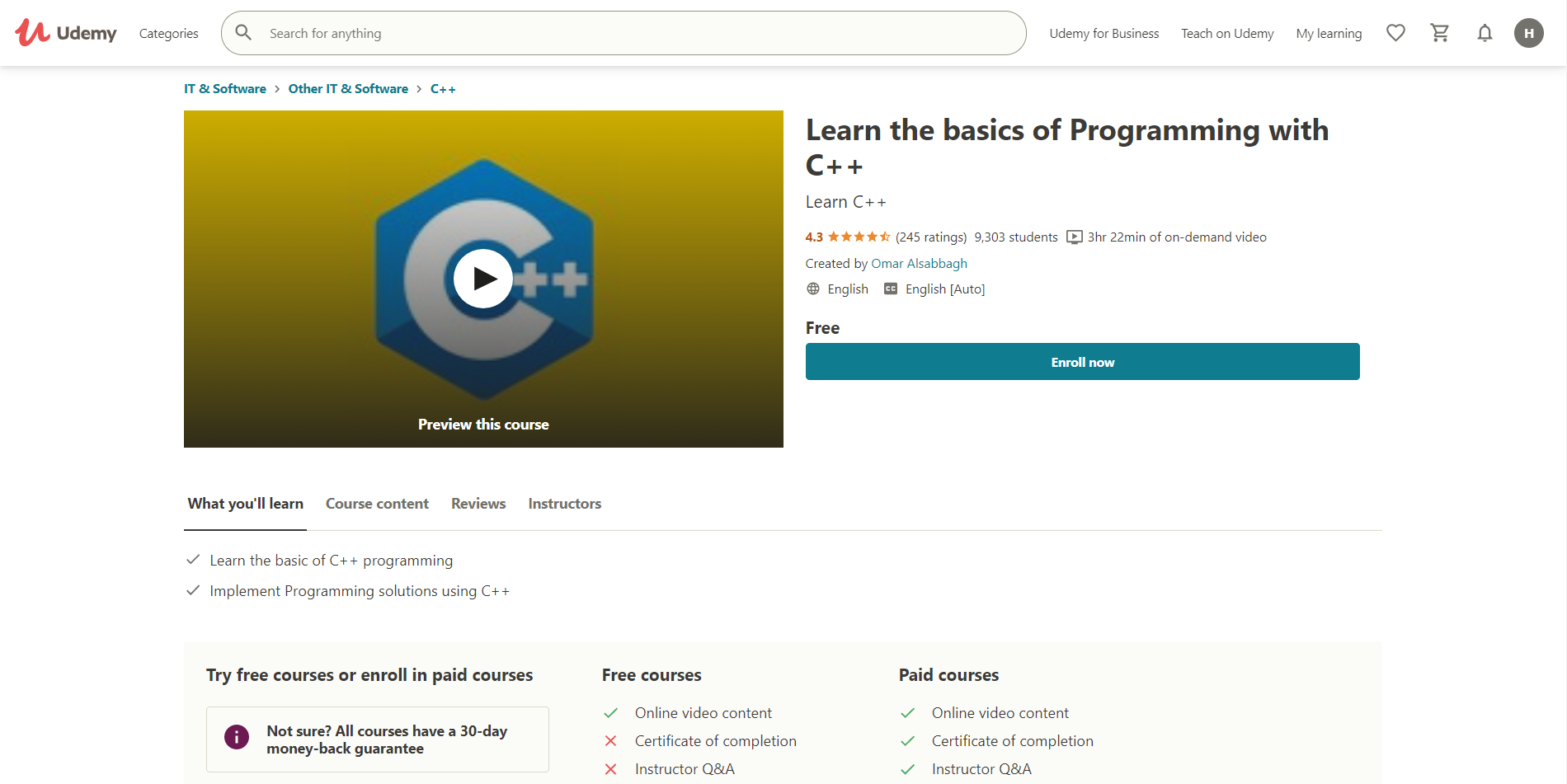The image size is (1567, 784).
Task: Click 3hr 22min of on-demand video text
Action: (1177, 237)
